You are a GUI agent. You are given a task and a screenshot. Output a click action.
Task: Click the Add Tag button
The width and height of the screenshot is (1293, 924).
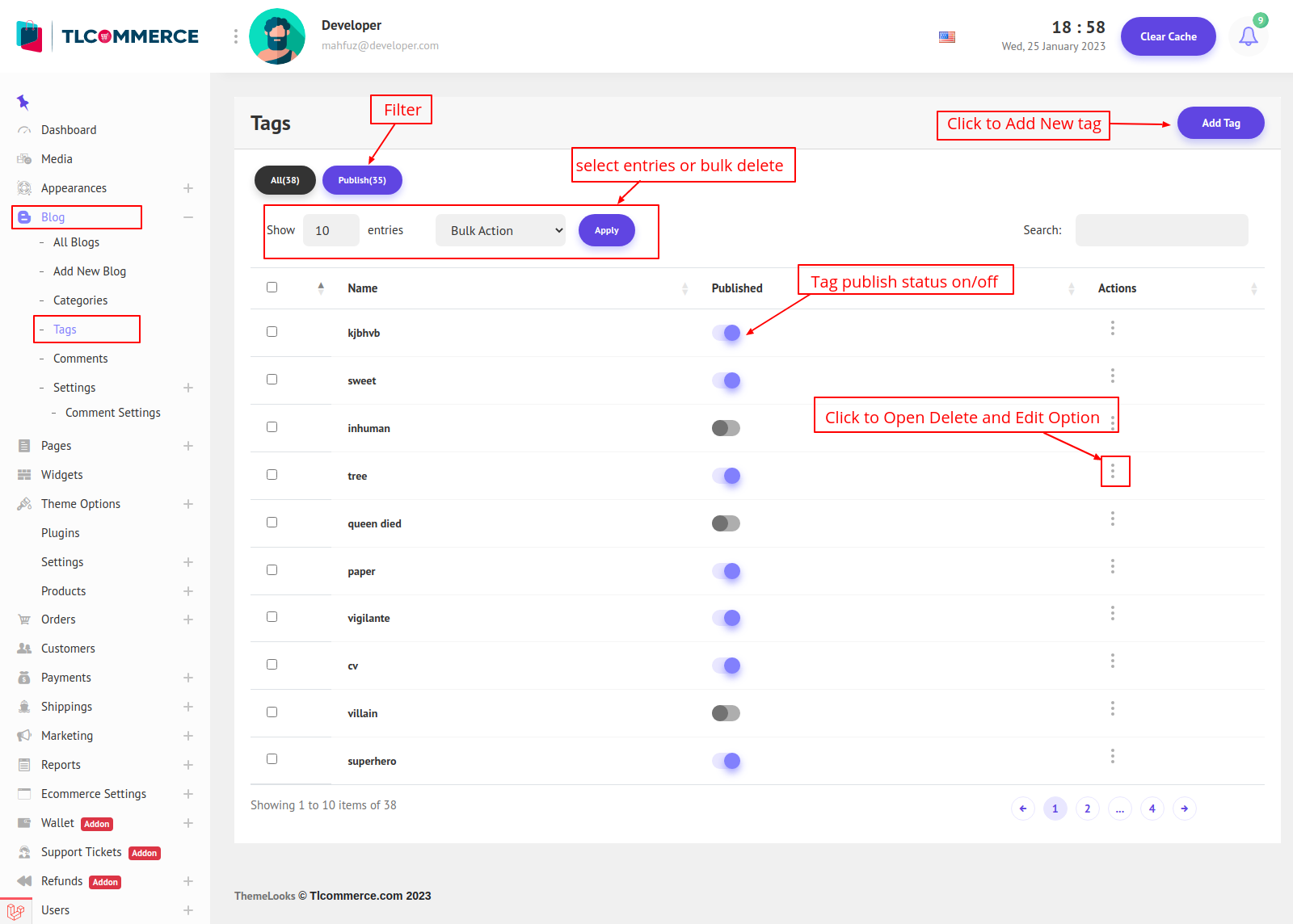coord(1220,123)
